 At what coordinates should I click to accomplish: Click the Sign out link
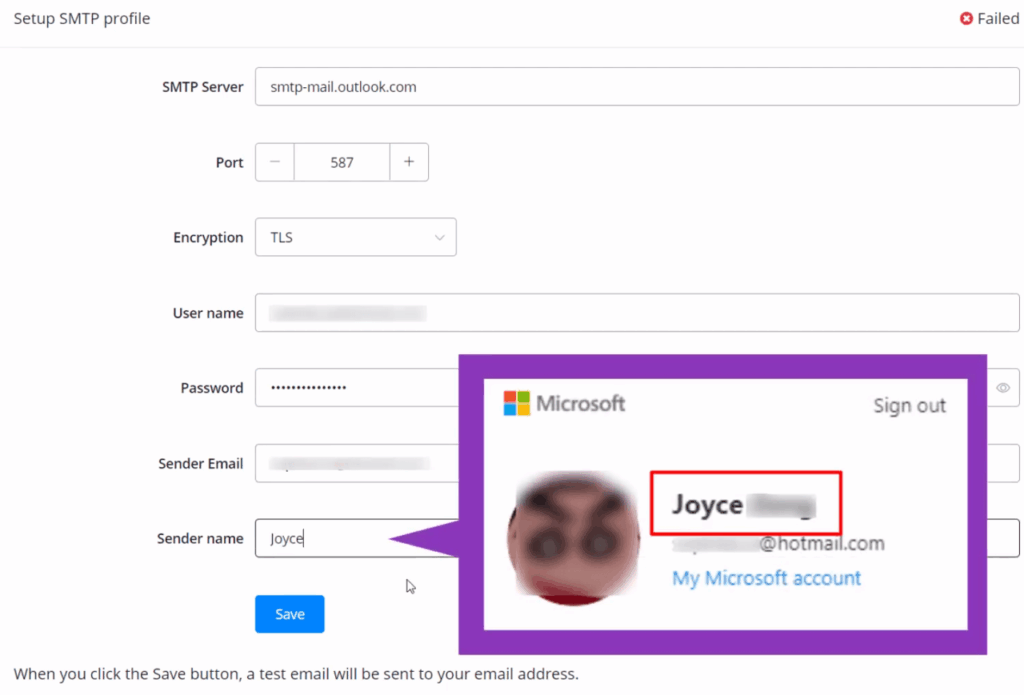coord(909,405)
